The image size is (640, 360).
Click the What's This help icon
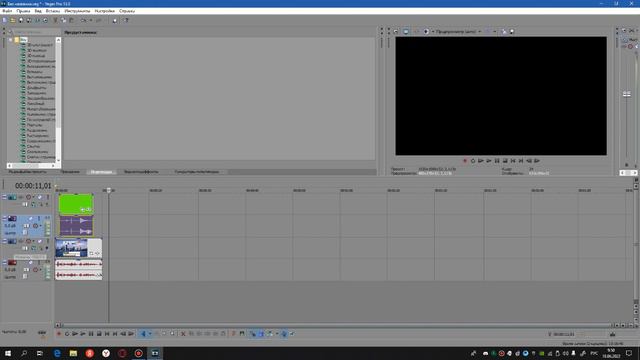[x=126, y=20]
